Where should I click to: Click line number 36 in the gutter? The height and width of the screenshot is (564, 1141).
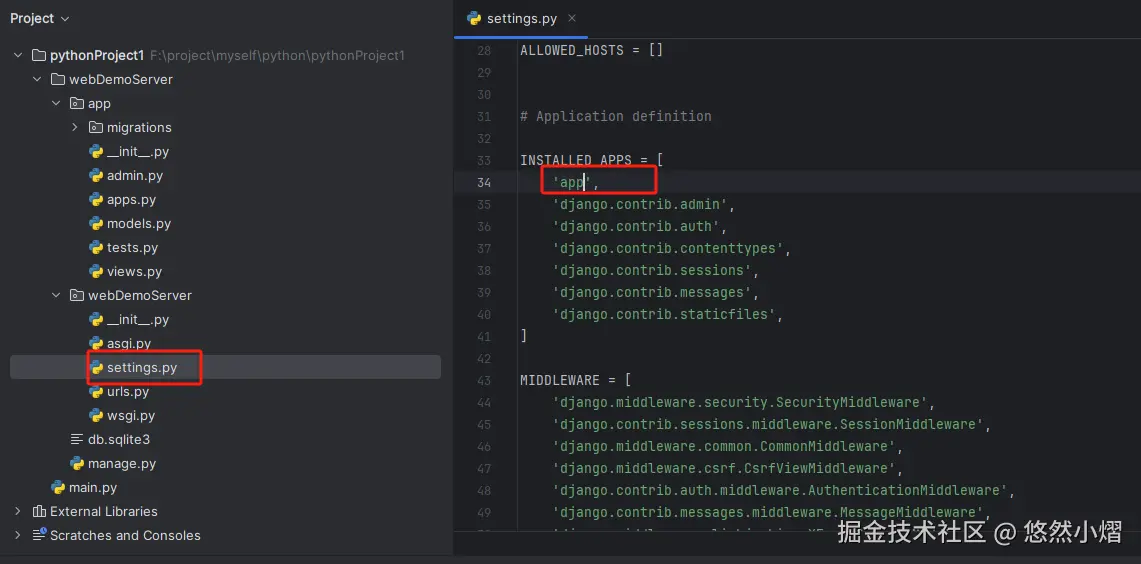(x=484, y=227)
